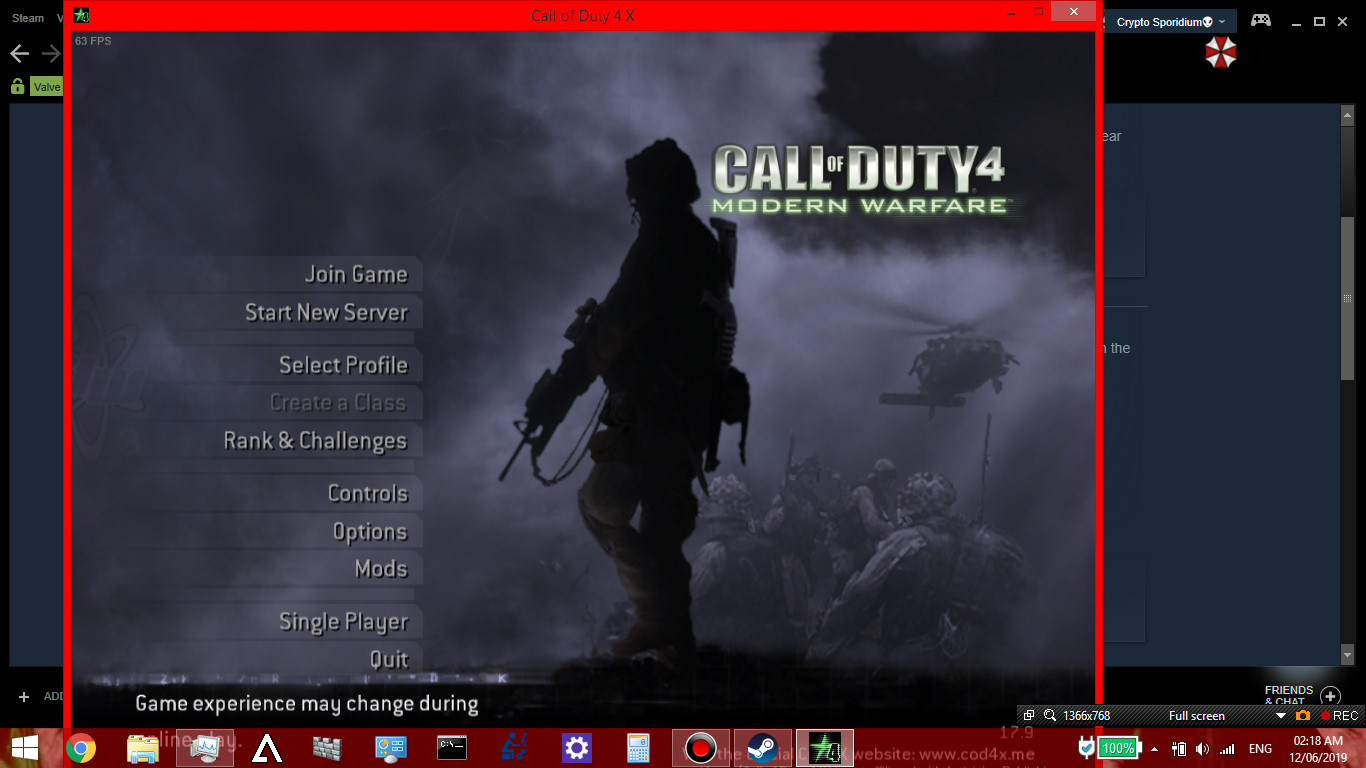Image resolution: width=1366 pixels, height=768 pixels.
Task: Change the ENG input language
Action: (x=1260, y=749)
